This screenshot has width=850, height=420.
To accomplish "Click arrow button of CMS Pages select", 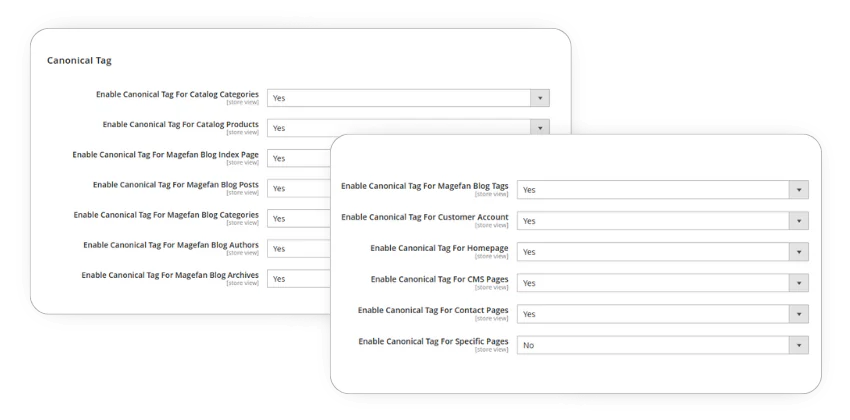I will pos(799,283).
